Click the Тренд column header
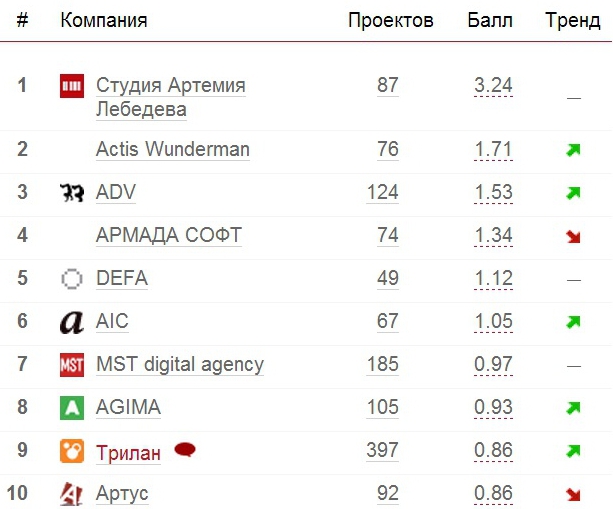This screenshot has width=613, height=509. pos(573,20)
